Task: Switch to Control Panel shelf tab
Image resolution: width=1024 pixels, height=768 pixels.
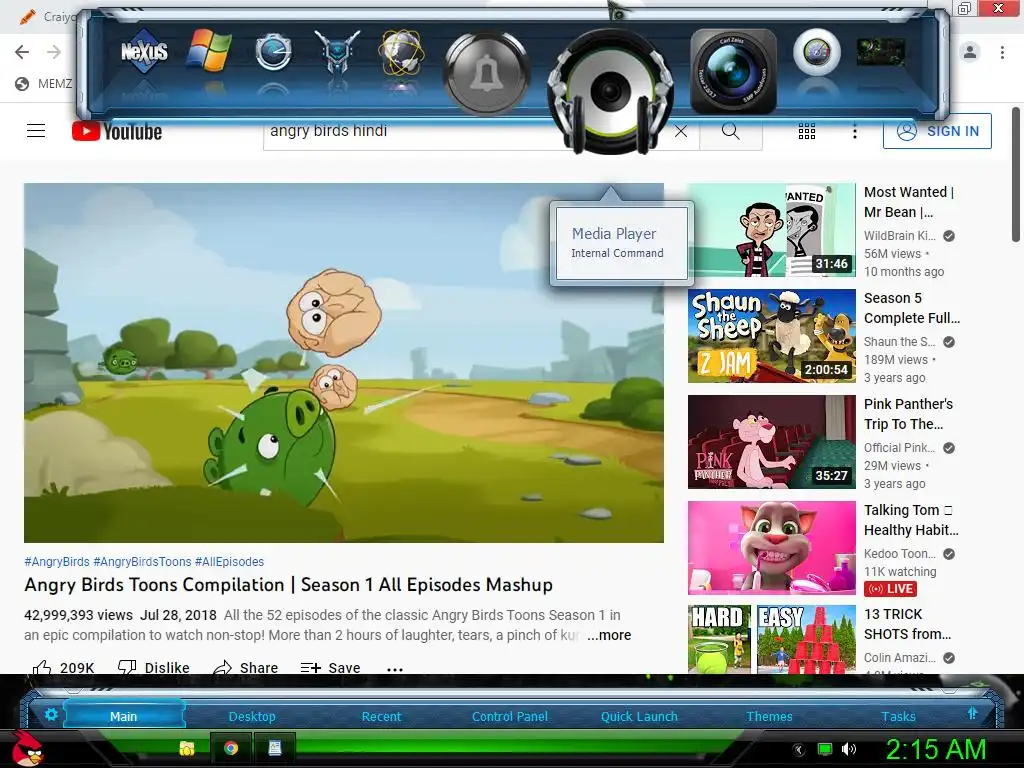Action: (510, 716)
